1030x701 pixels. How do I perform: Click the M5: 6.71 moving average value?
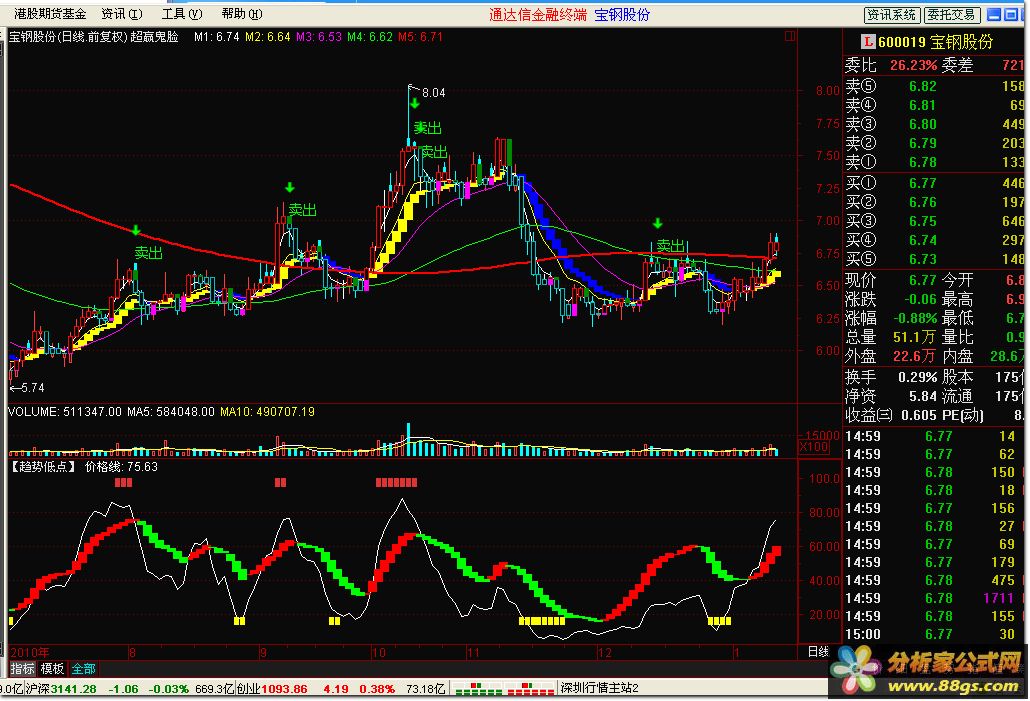pos(420,37)
